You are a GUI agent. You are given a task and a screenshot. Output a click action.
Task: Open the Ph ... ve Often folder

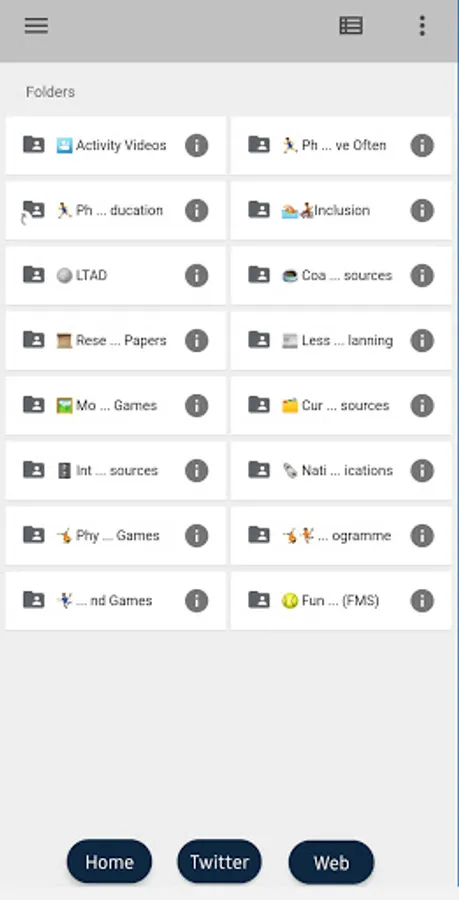(x=341, y=145)
